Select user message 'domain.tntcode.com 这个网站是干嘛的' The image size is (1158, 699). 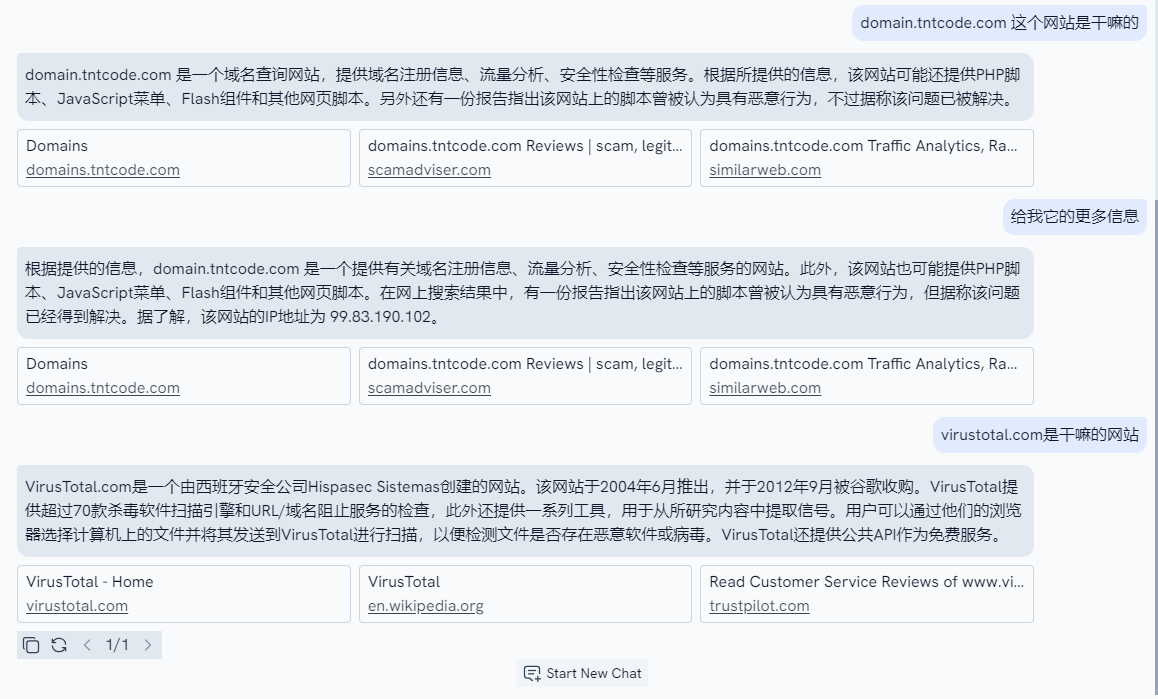pyautogui.click(x=999, y=23)
